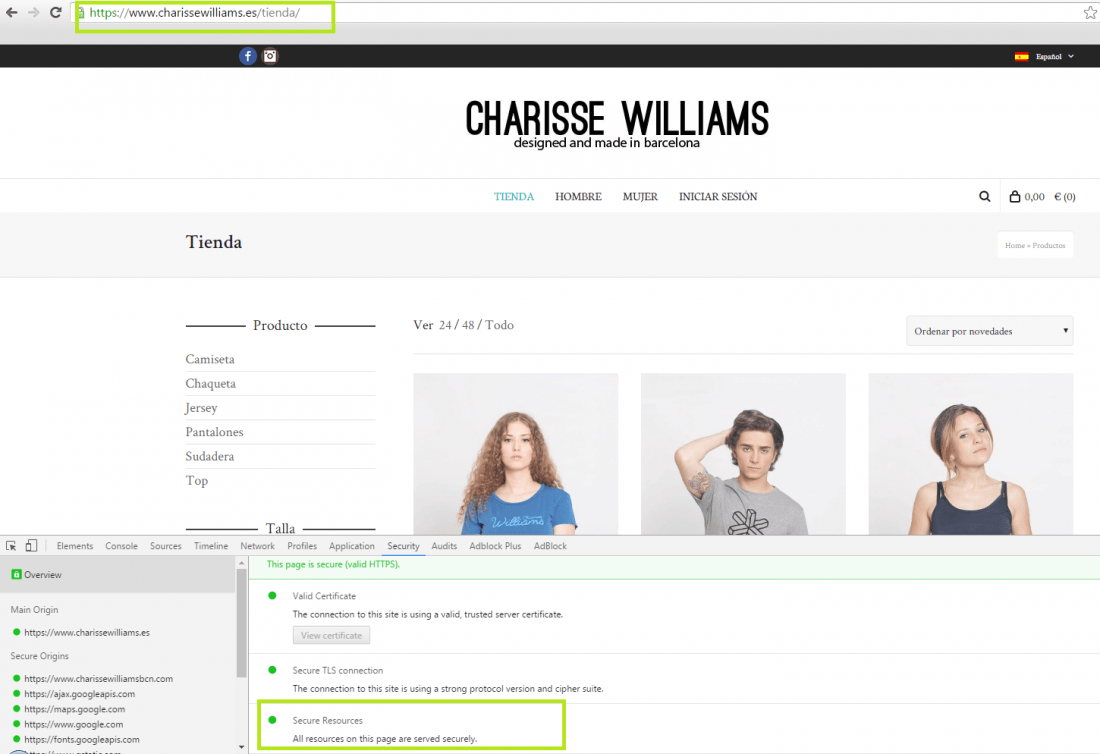Open the HOMBRE menu item
Screen dimensions: 1100x754
[578, 197]
